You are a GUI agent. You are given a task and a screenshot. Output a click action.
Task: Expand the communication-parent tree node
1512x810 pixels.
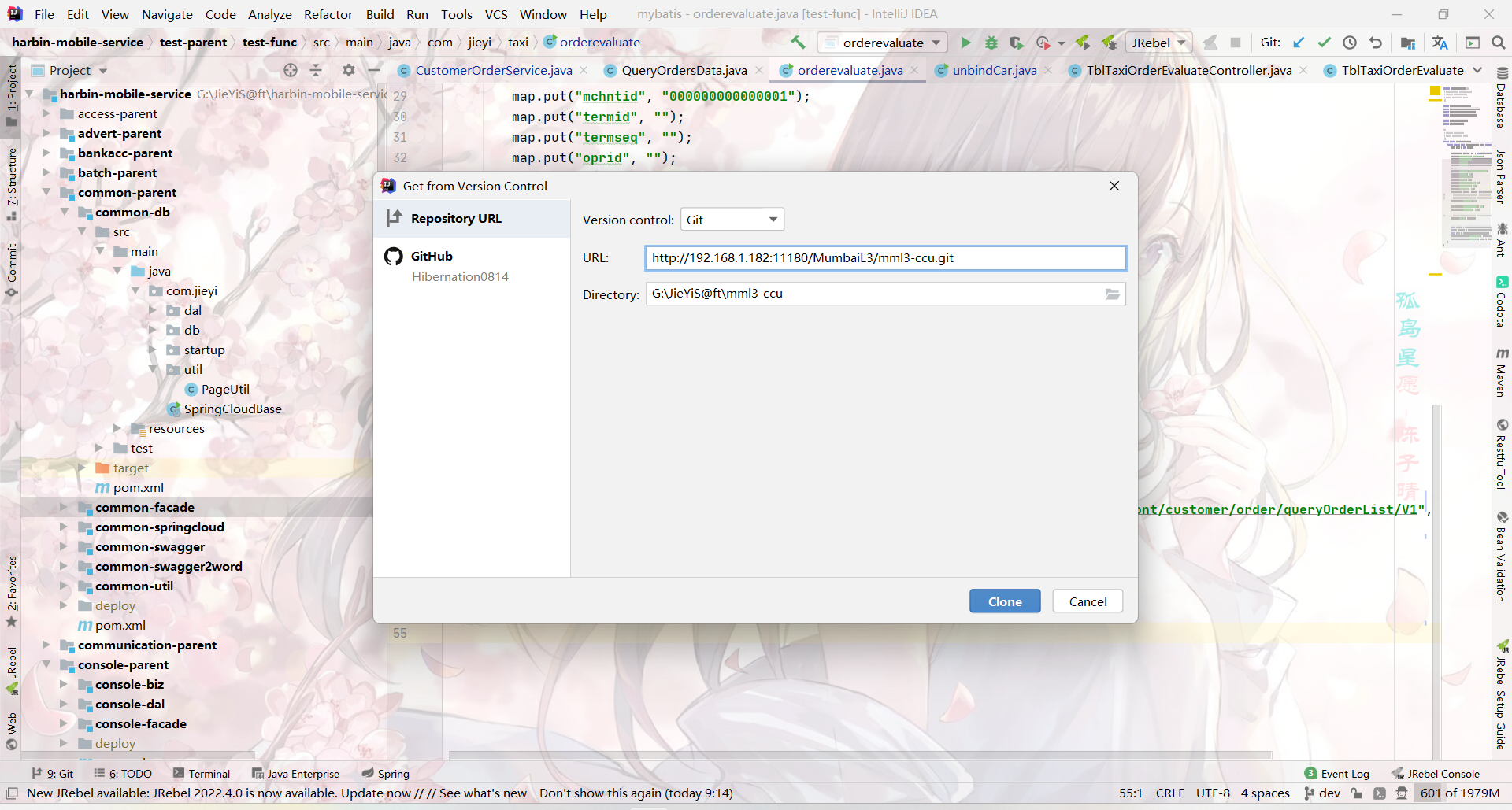pos(46,645)
